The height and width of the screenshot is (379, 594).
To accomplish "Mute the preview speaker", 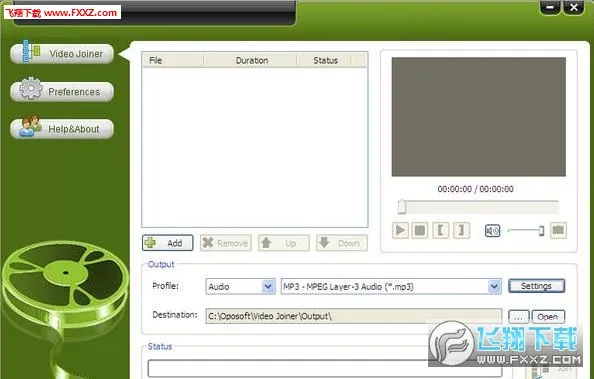I will click(492, 230).
